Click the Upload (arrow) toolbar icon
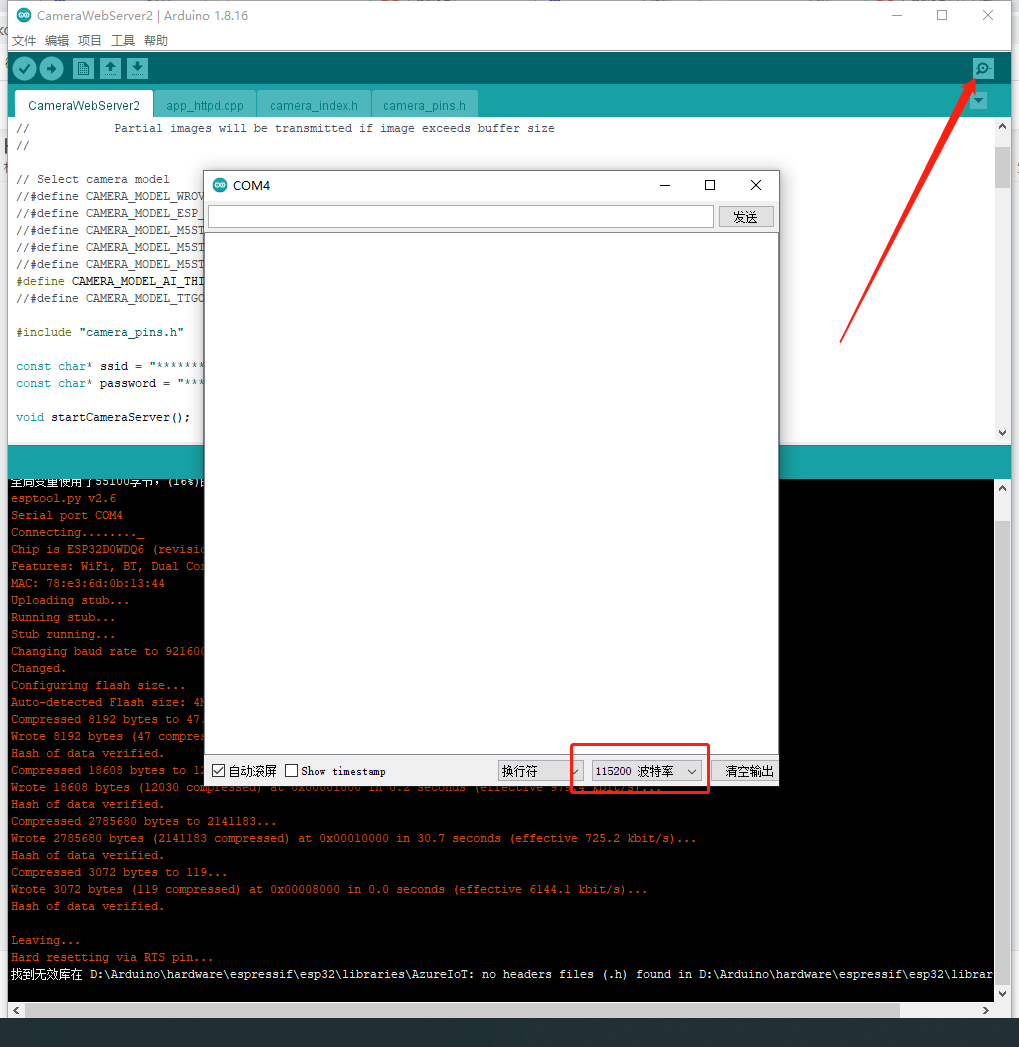Screen dimensions: 1019x1047 pyautogui.click(x=52, y=68)
